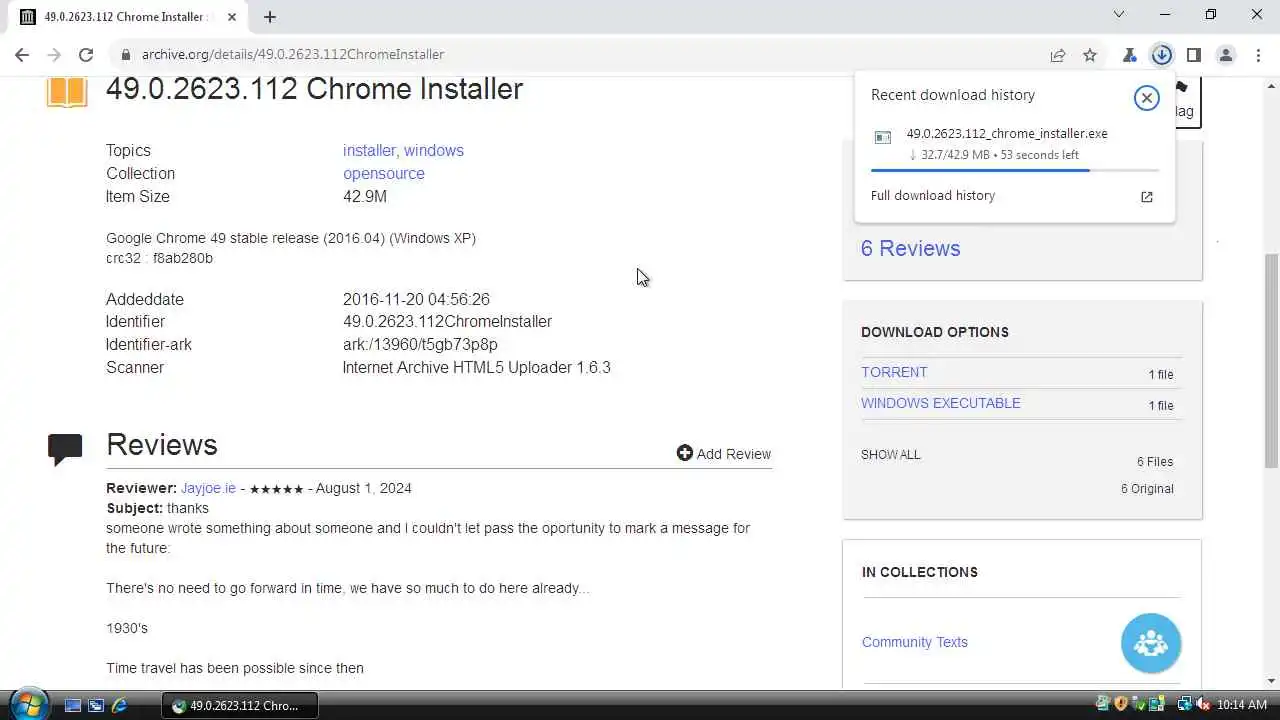Click Switch between windows quick launch icon
Viewport: 1280px width, 720px height.
[x=96, y=705]
